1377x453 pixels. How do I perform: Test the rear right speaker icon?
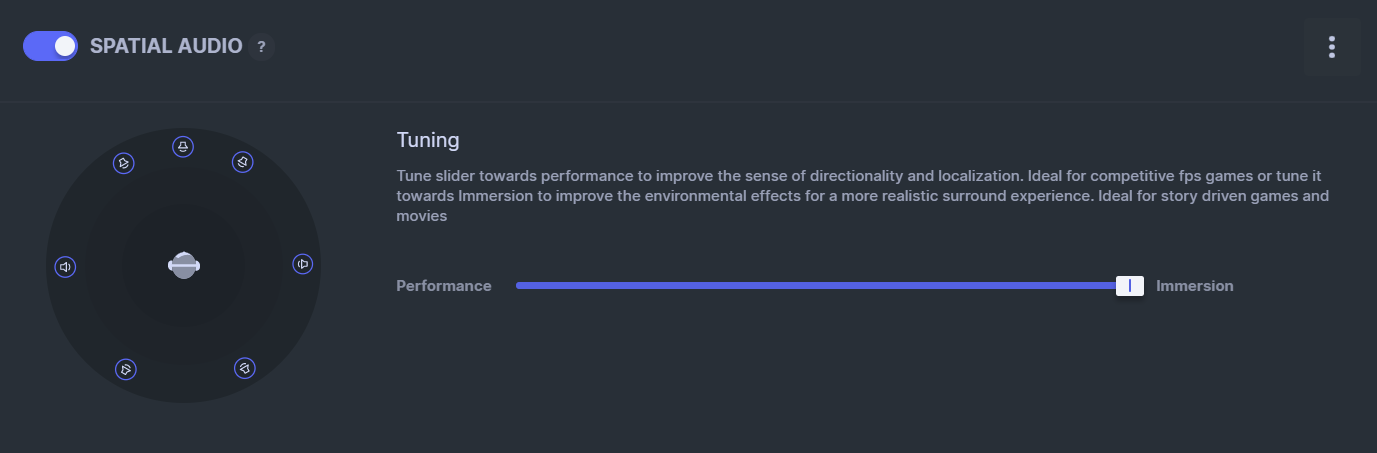pyautogui.click(x=245, y=369)
